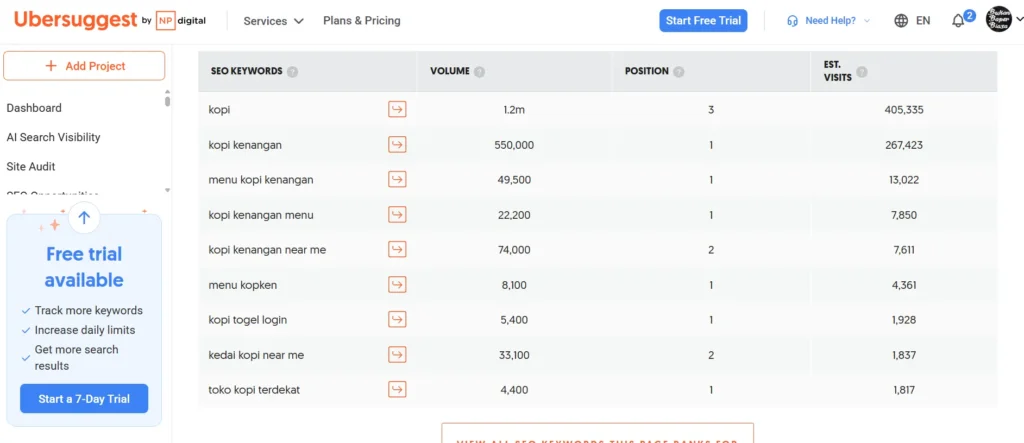This screenshot has width=1024, height=443.
Task: Open the globe language icon
Action: point(901,21)
